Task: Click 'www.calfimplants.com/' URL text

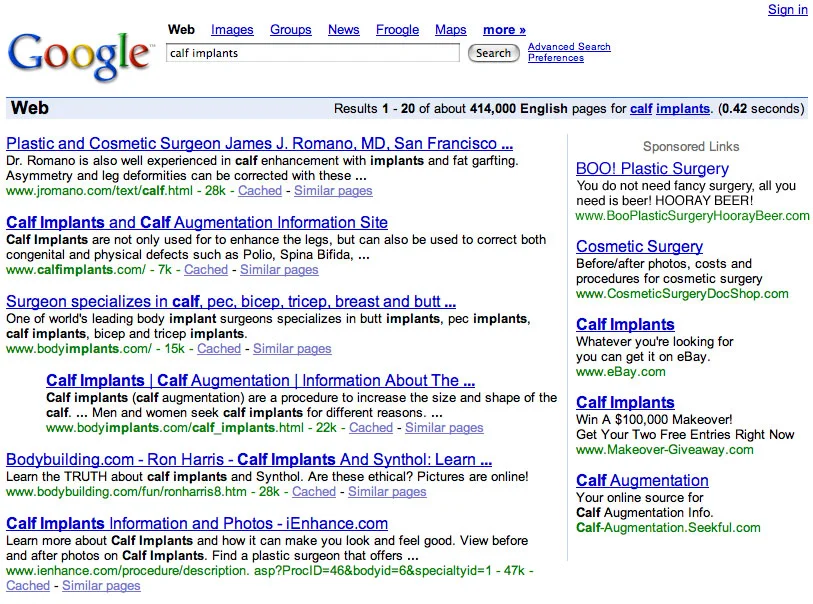Action: 76,270
